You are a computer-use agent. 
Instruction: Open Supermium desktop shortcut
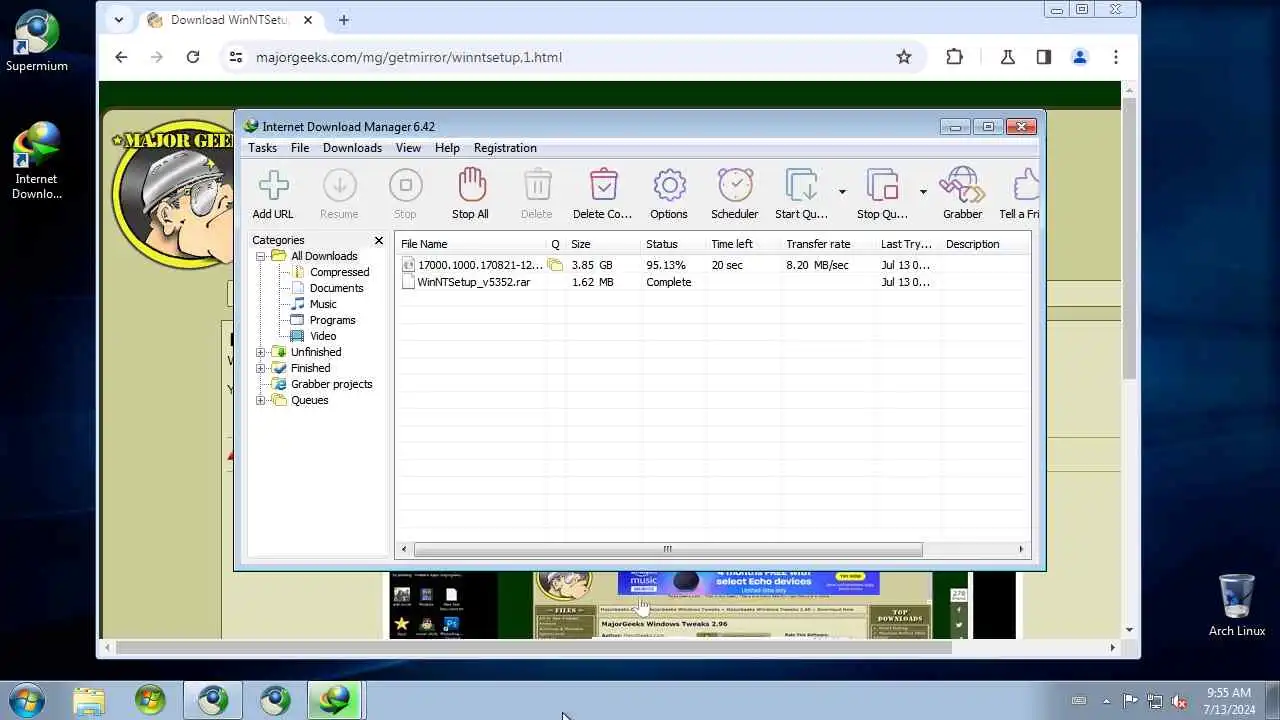[37, 42]
